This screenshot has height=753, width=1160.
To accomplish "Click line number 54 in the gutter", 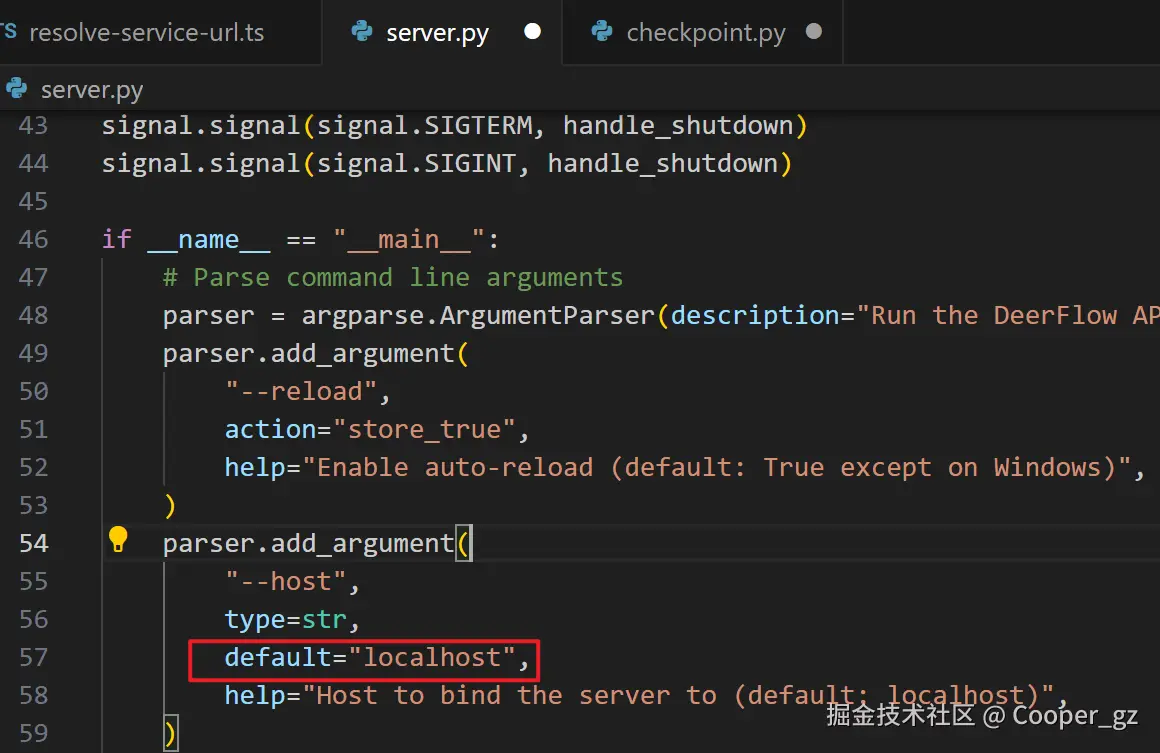I will click(x=33, y=544).
